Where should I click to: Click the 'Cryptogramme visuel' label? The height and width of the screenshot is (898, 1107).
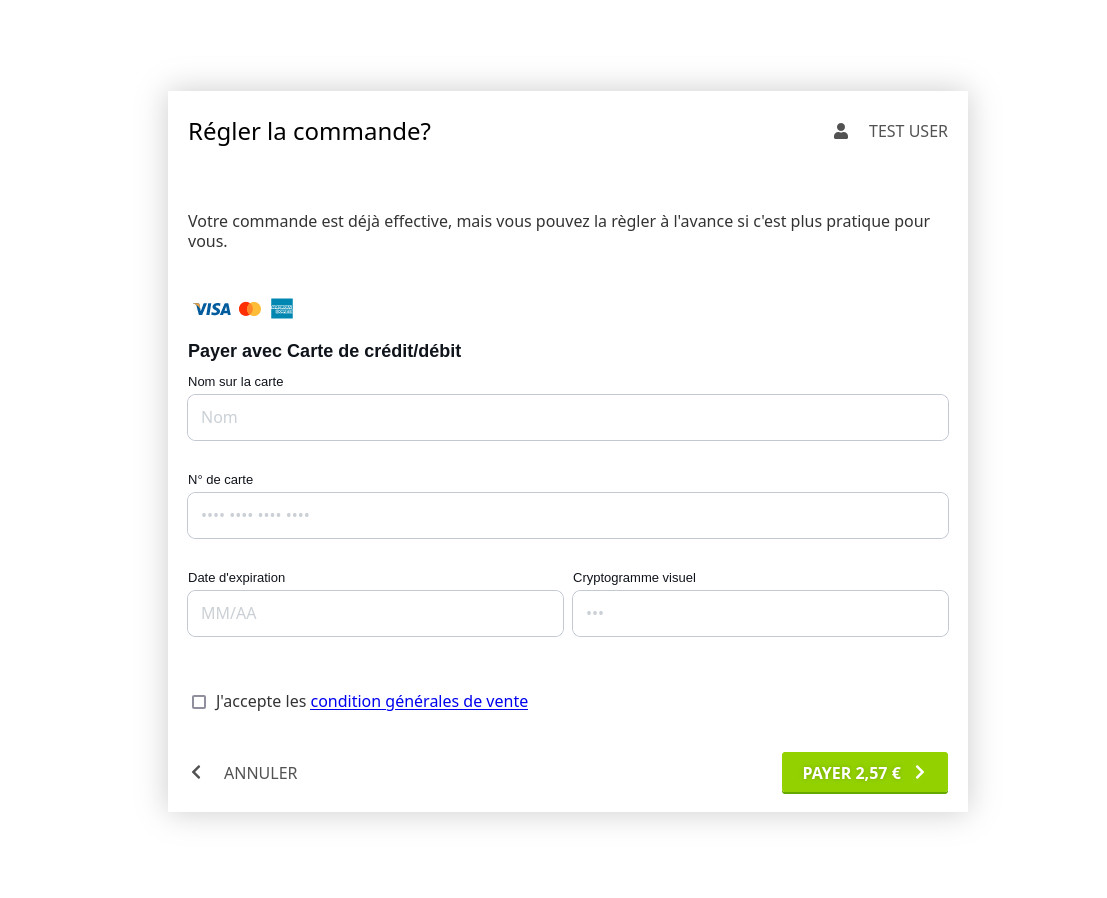pyautogui.click(x=634, y=578)
